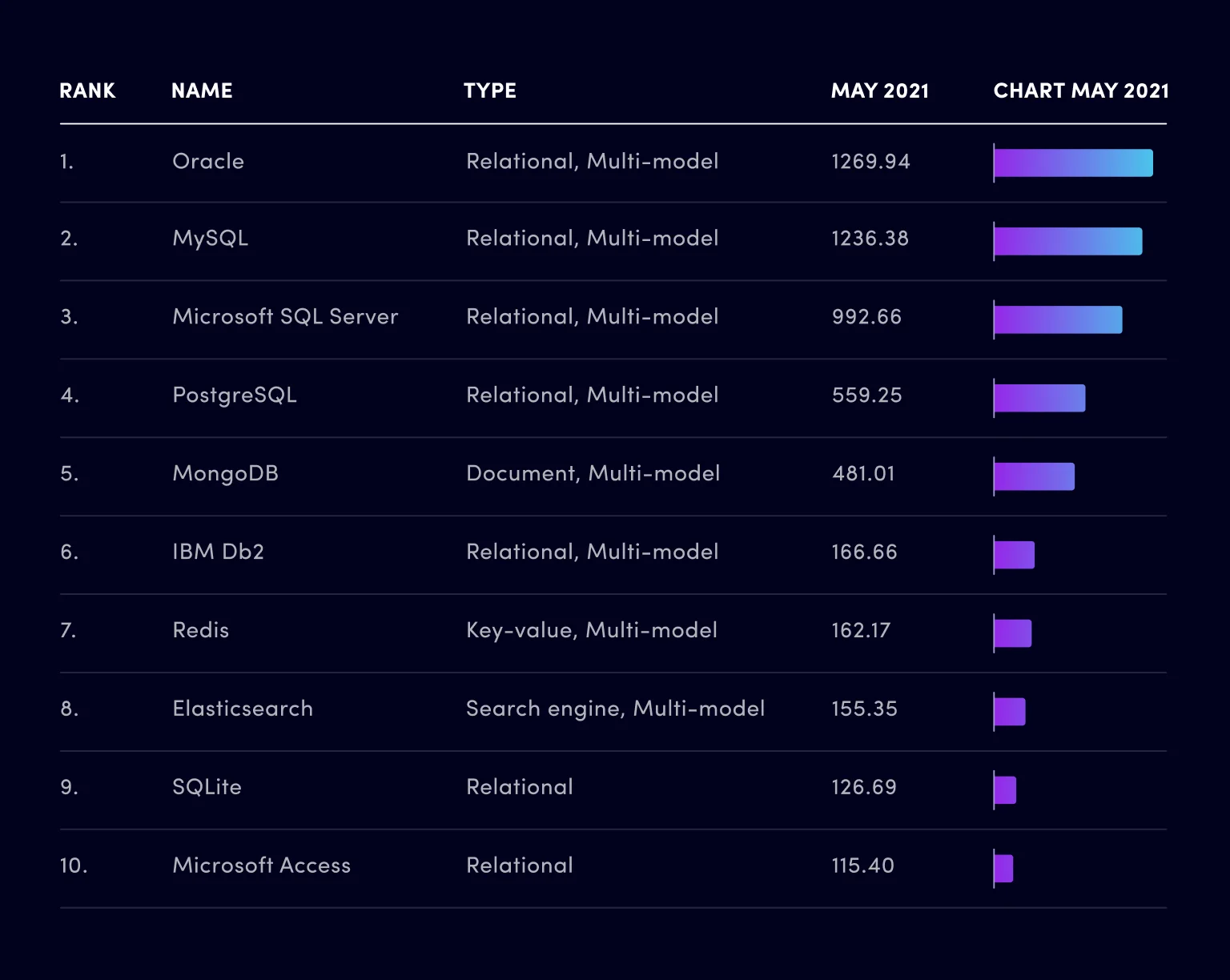The width and height of the screenshot is (1230, 980).
Task: Click the score value 166.66
Action: point(865,552)
